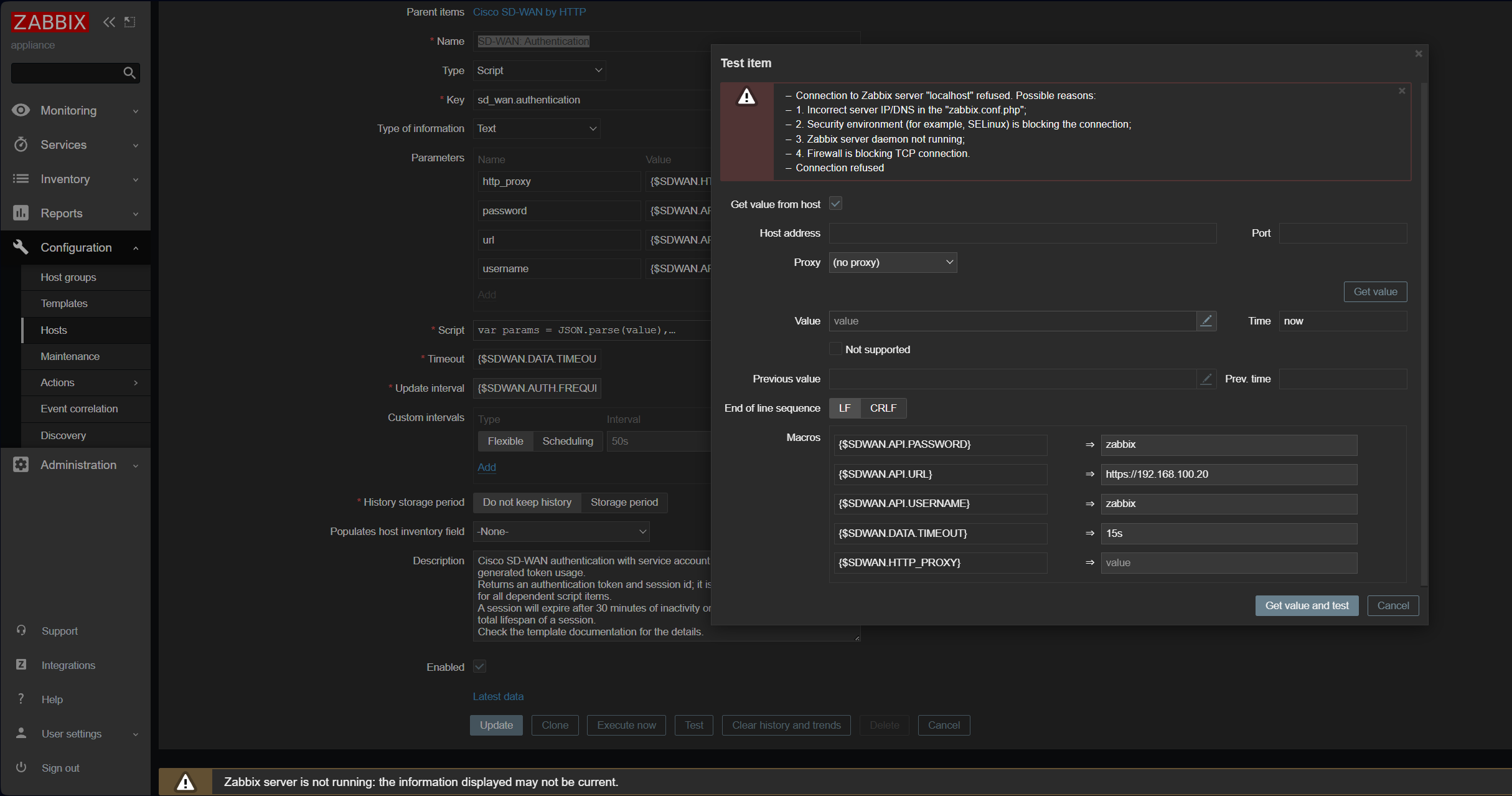This screenshot has width=1512, height=796.
Task: Click the {$SDWAN.API.URL} macro value field
Action: pyautogui.click(x=1229, y=474)
